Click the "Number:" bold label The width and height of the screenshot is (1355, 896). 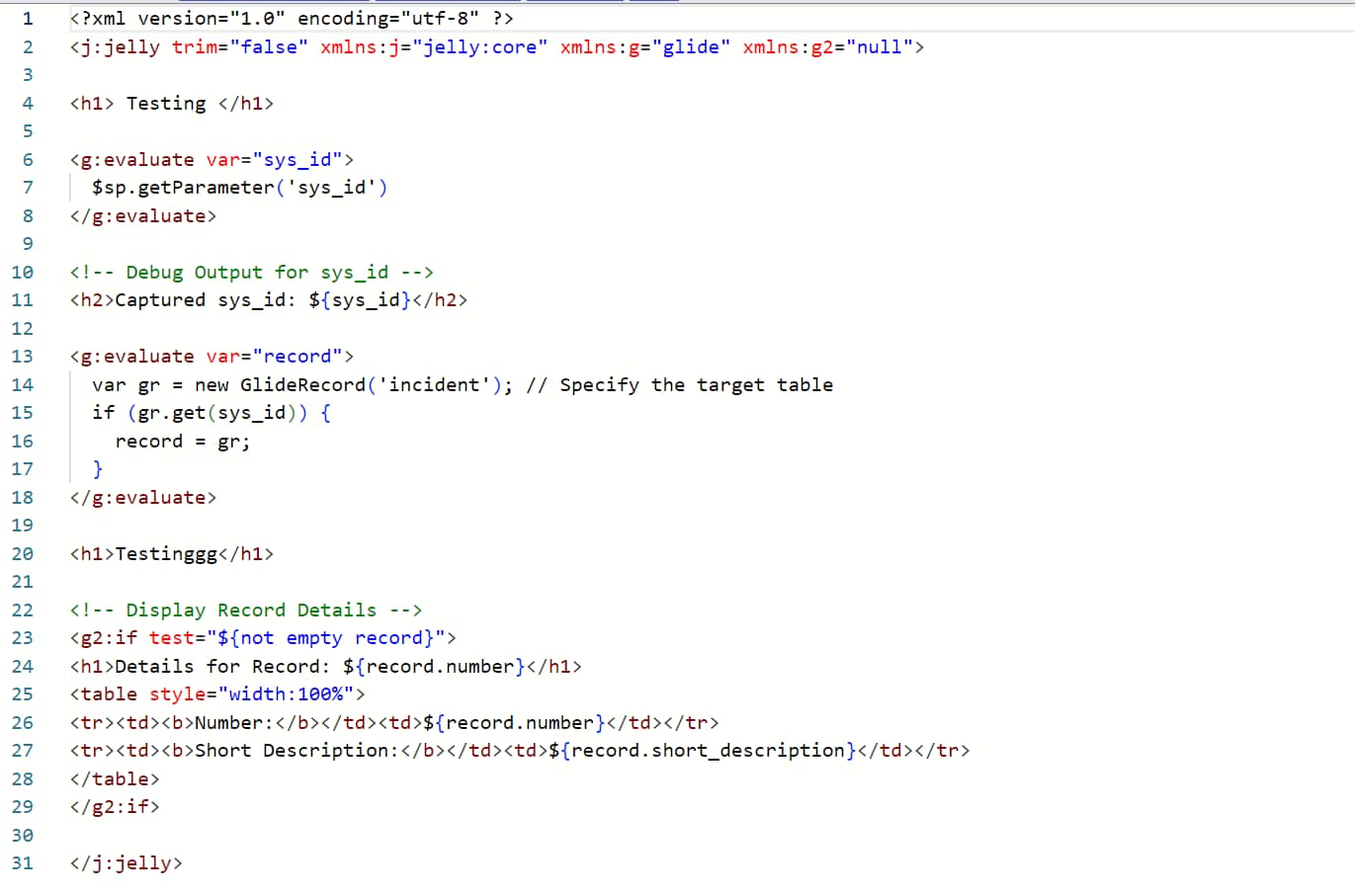[x=234, y=722]
